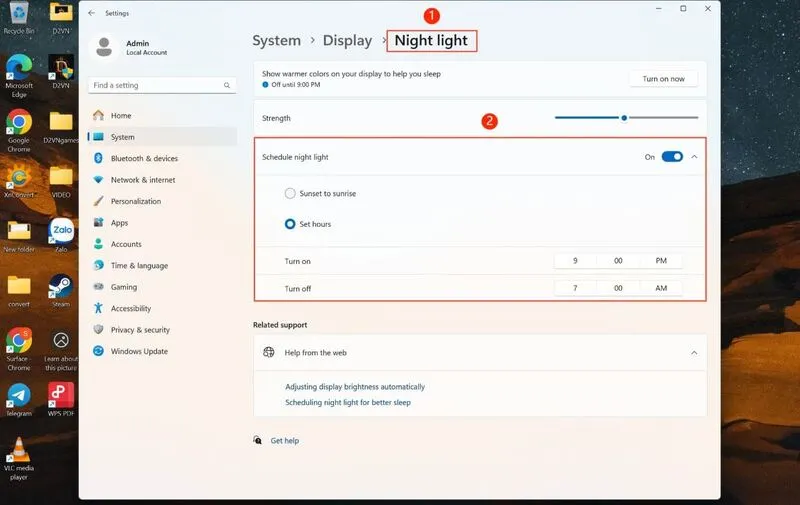Select the Sunset to sunrise option

pyautogui.click(x=290, y=193)
